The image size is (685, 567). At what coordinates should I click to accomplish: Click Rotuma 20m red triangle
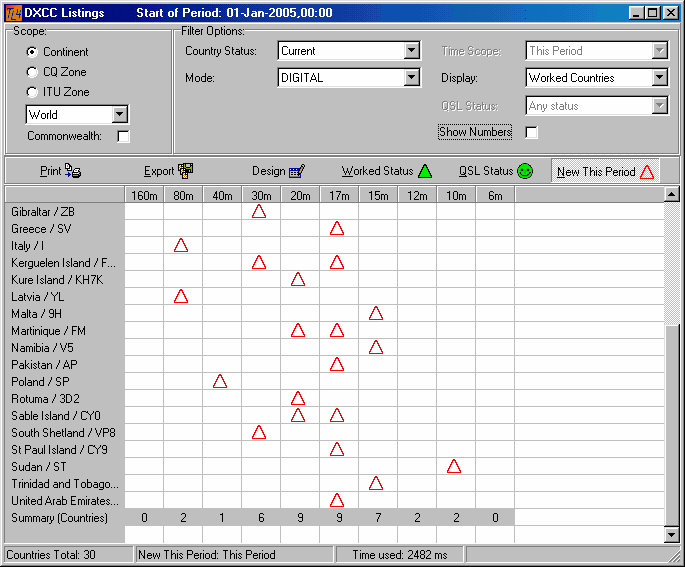[x=298, y=398]
